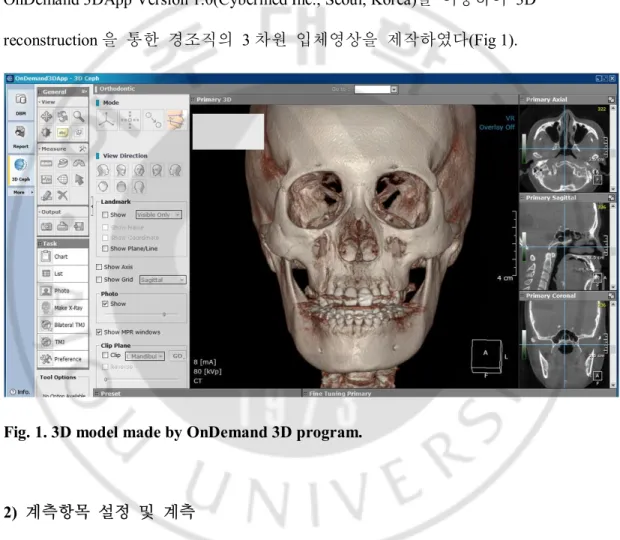This screenshot has width=620, height=540.
Task: Click the Primary Axial vertical scrollbar
Action: (613, 148)
